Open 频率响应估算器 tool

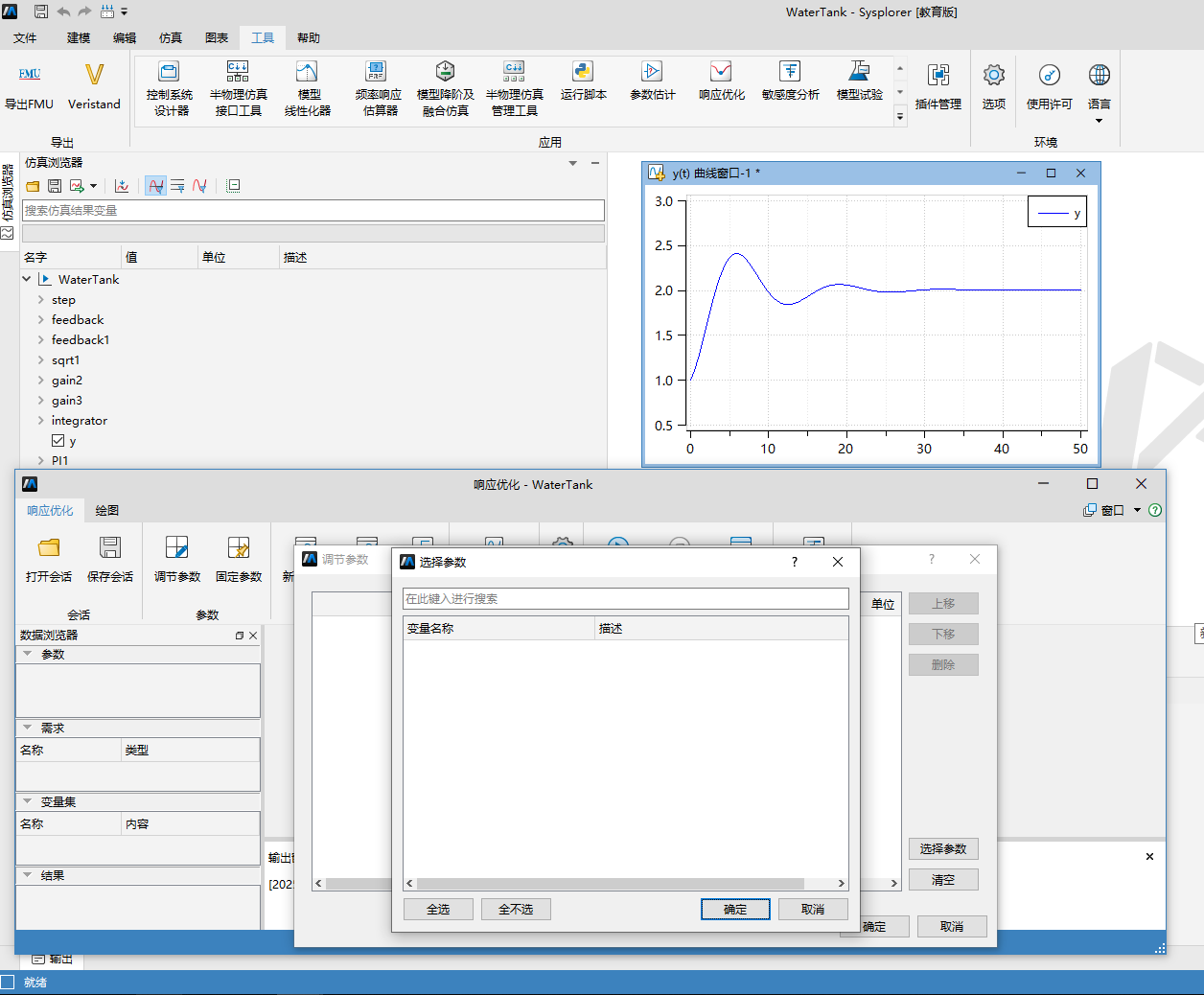pos(378,88)
